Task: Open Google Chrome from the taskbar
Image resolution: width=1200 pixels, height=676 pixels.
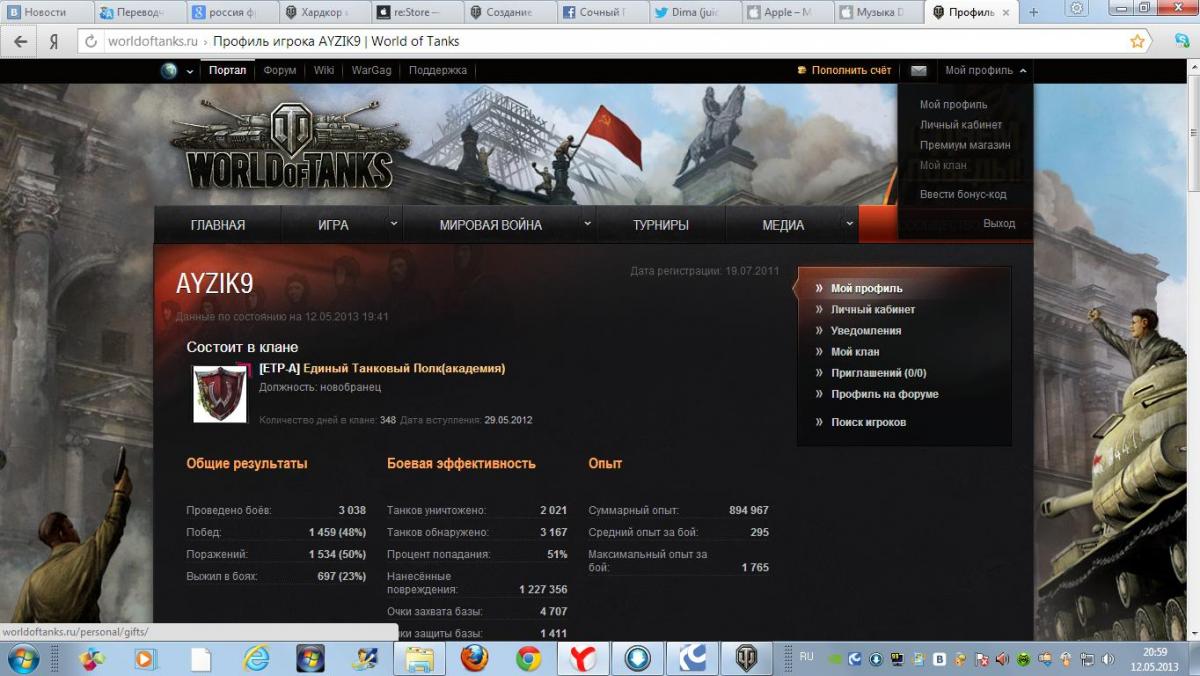Action: (x=529, y=658)
